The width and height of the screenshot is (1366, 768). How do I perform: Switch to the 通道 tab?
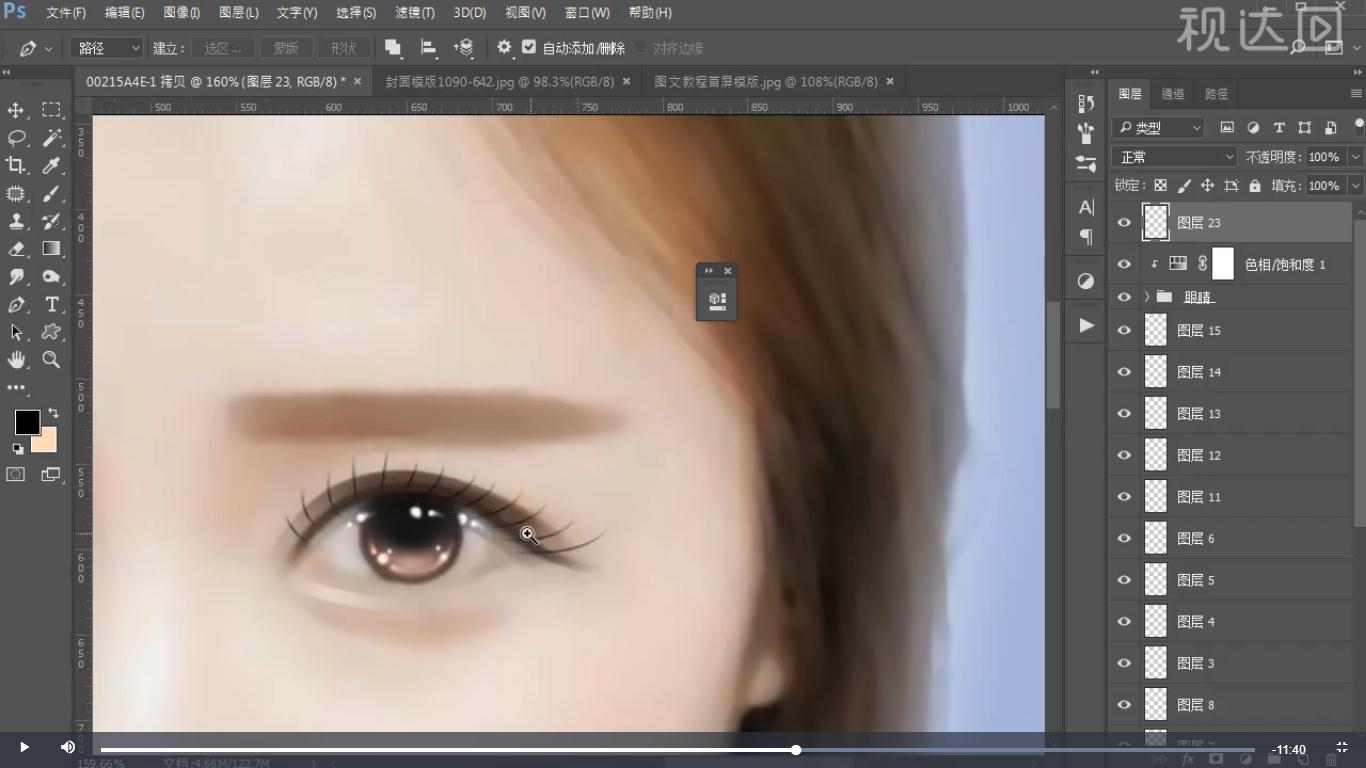click(1173, 94)
